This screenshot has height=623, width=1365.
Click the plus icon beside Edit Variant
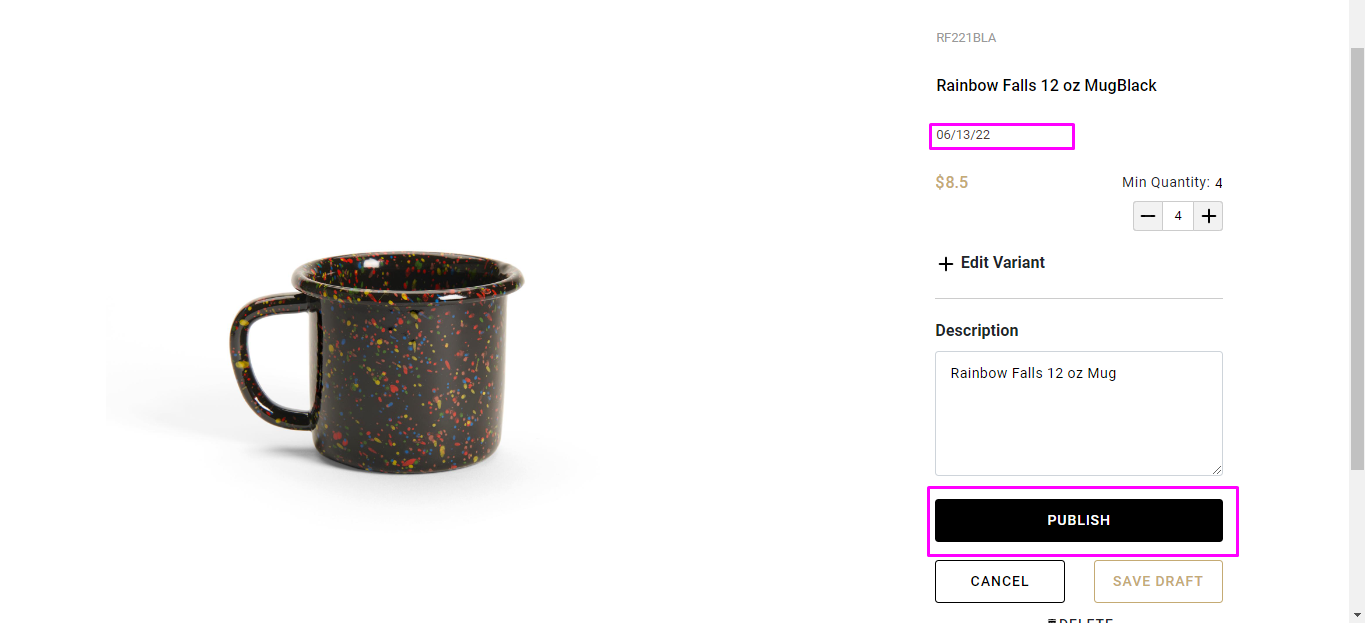[x=945, y=264]
